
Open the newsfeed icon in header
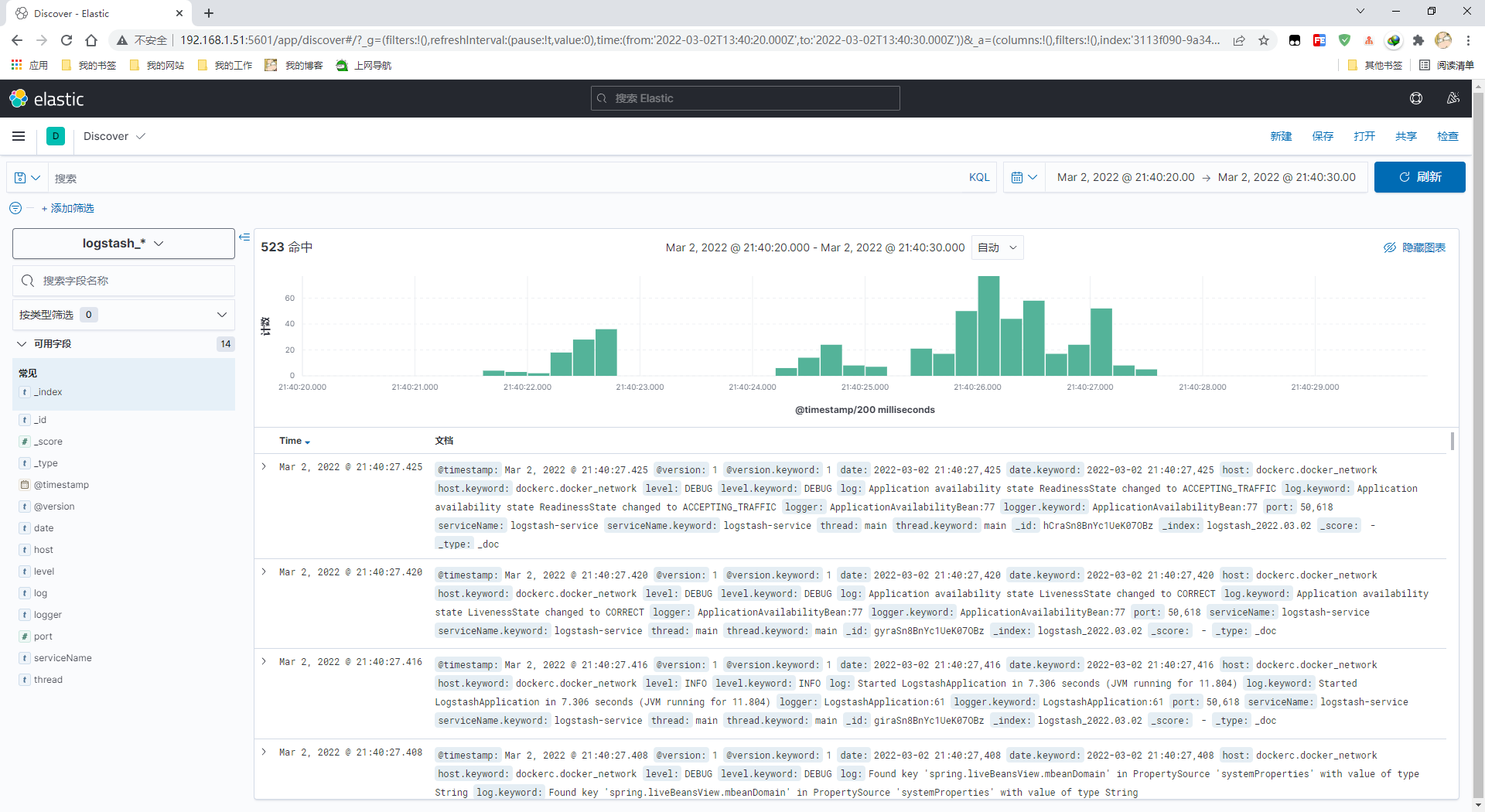pyautogui.click(x=1453, y=98)
